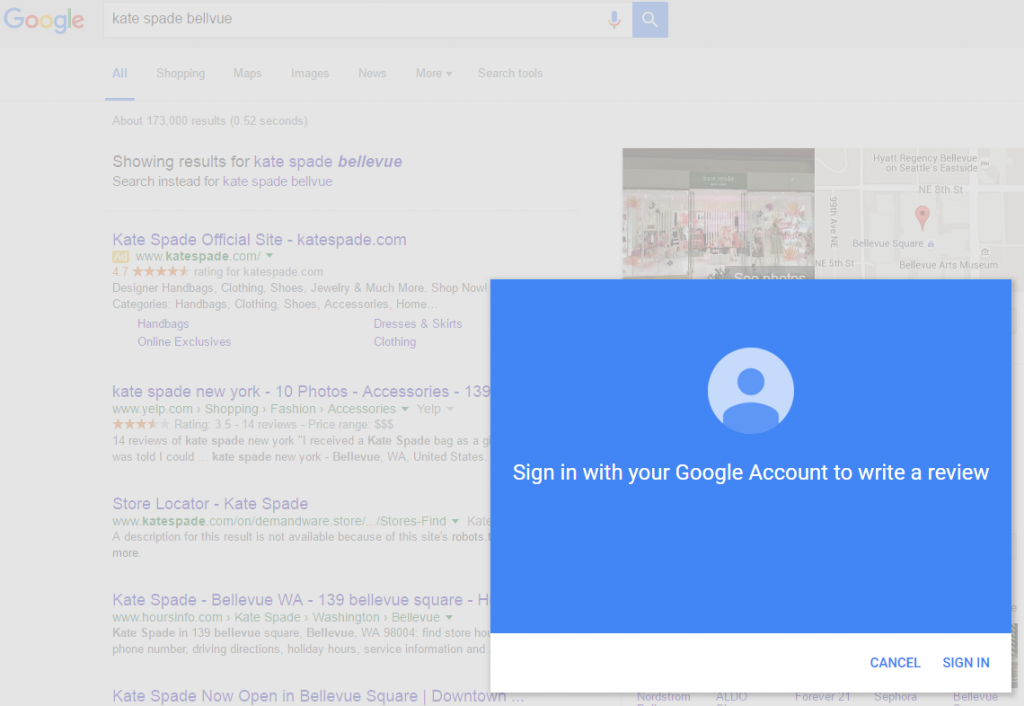Click the red map pin marker
This screenshot has height=706, width=1024.
[922, 216]
